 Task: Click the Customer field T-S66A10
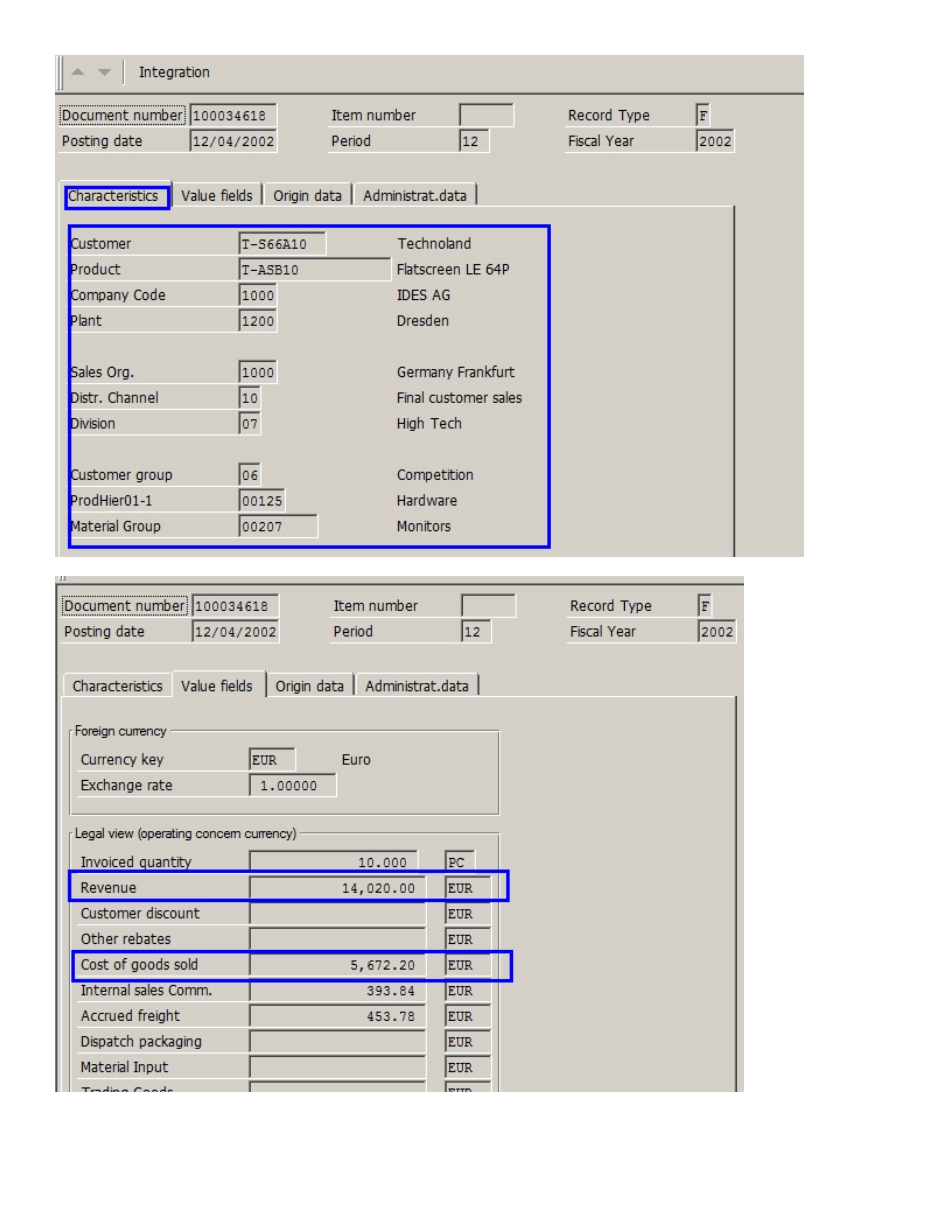(283, 244)
